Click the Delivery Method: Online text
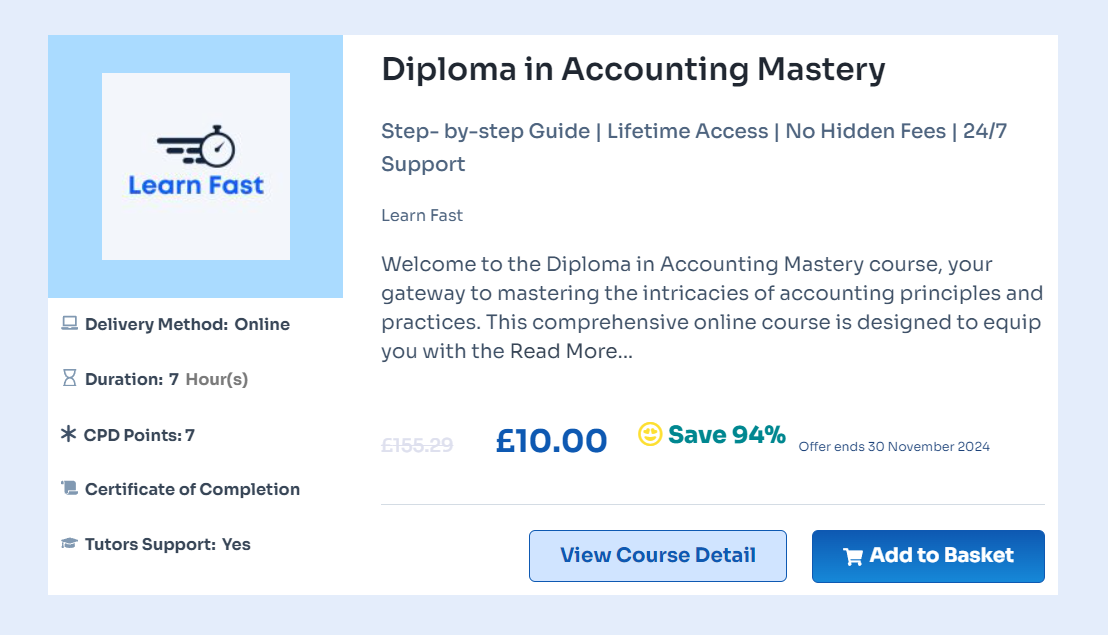 click(x=187, y=324)
